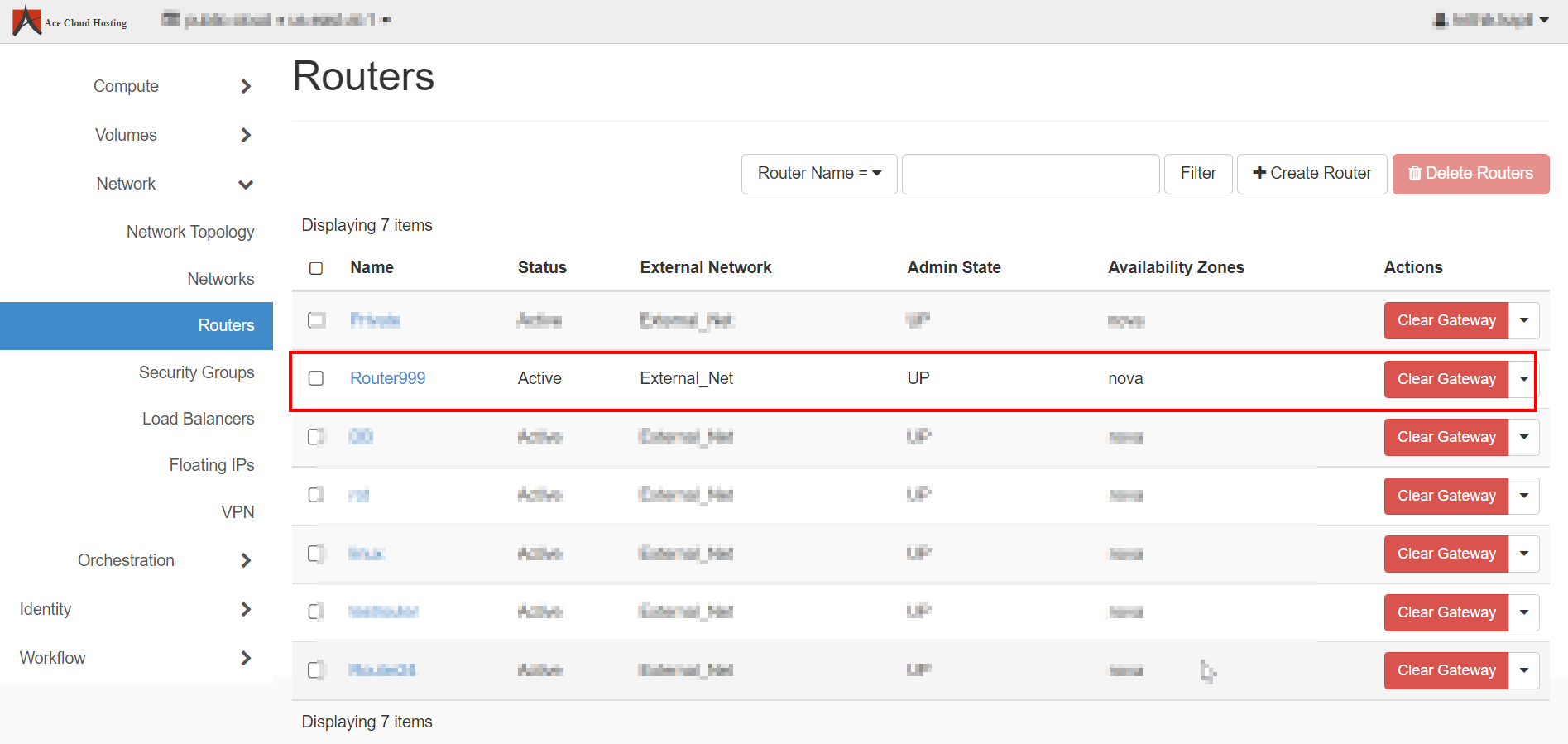The height and width of the screenshot is (744, 1568).
Task: Expand the Workflow section arrow
Action: tap(246, 658)
